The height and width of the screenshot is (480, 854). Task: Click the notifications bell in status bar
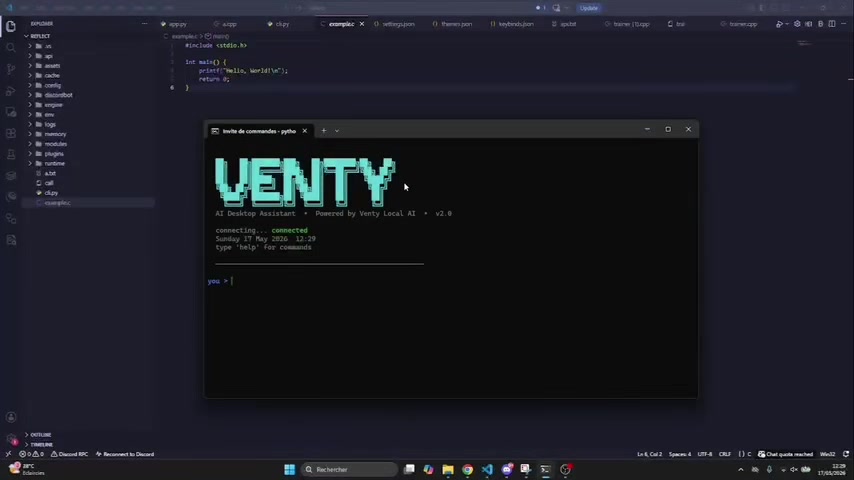[x=846, y=454]
